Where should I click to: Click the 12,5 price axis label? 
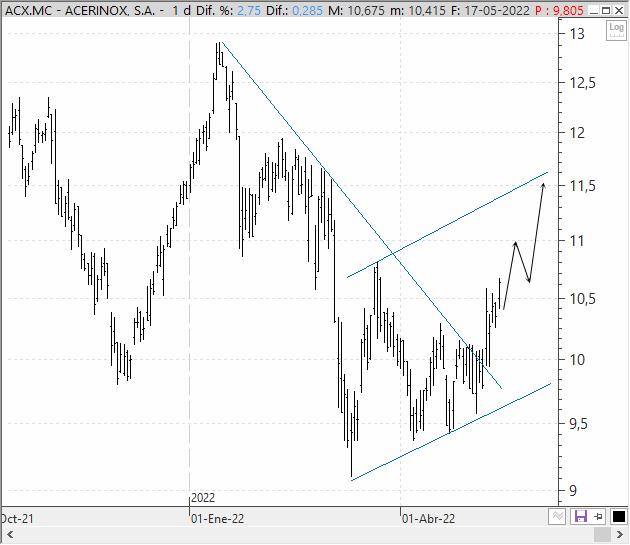(583, 83)
